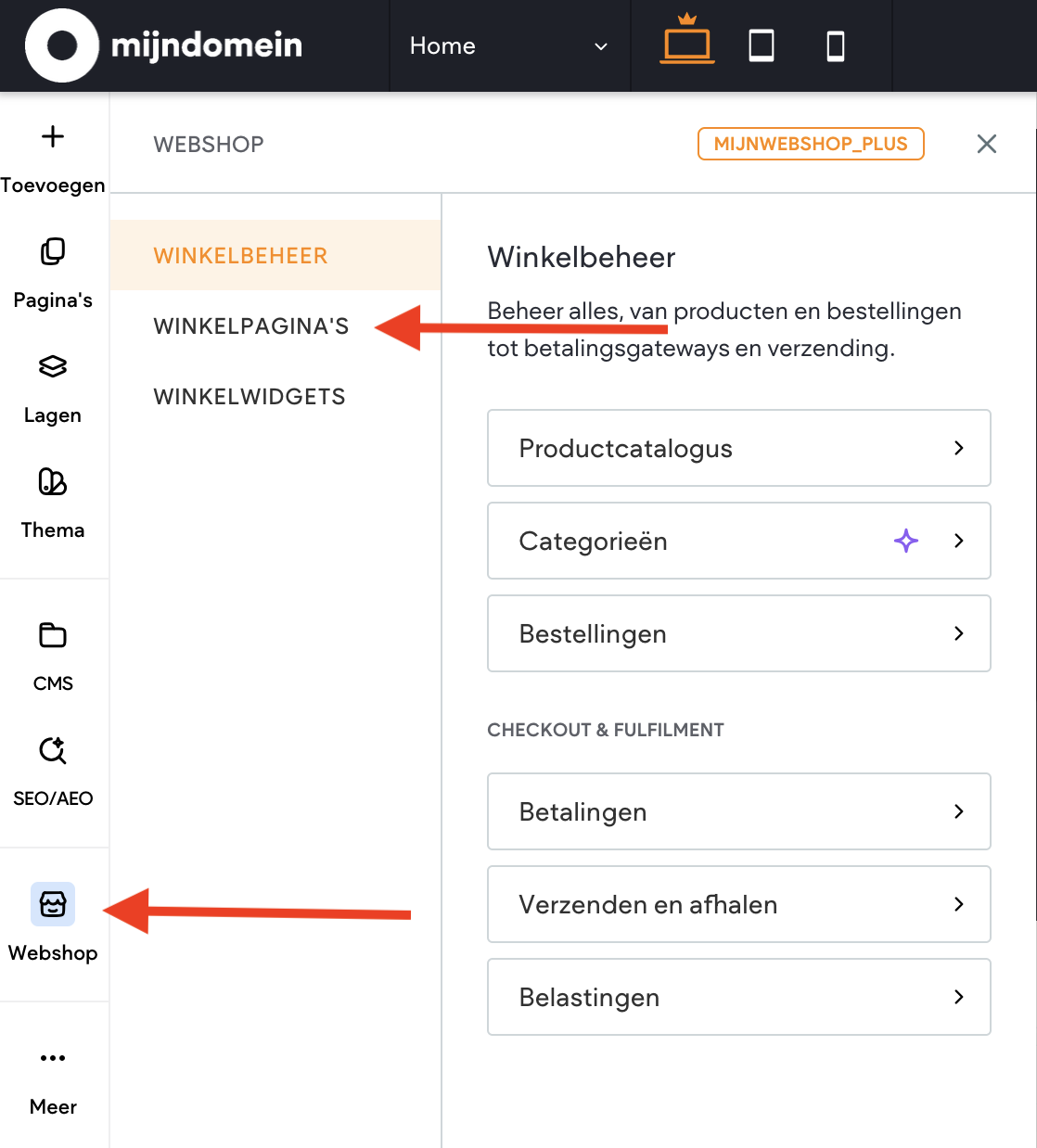Image resolution: width=1037 pixels, height=1148 pixels.
Task: Open the Meer three-dots menu
Action: [x=53, y=1058]
